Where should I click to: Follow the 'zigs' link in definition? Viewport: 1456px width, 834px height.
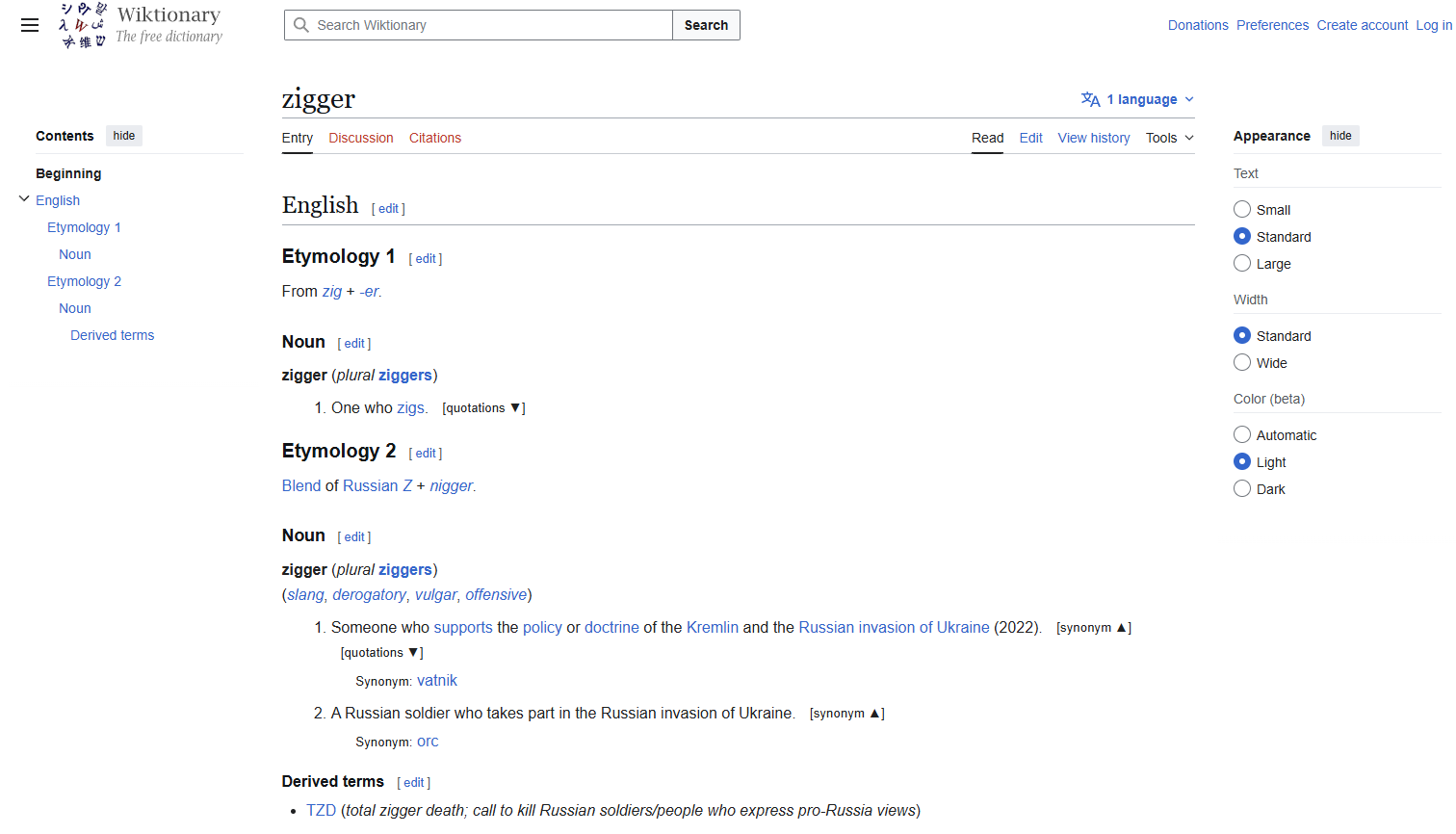[410, 408]
